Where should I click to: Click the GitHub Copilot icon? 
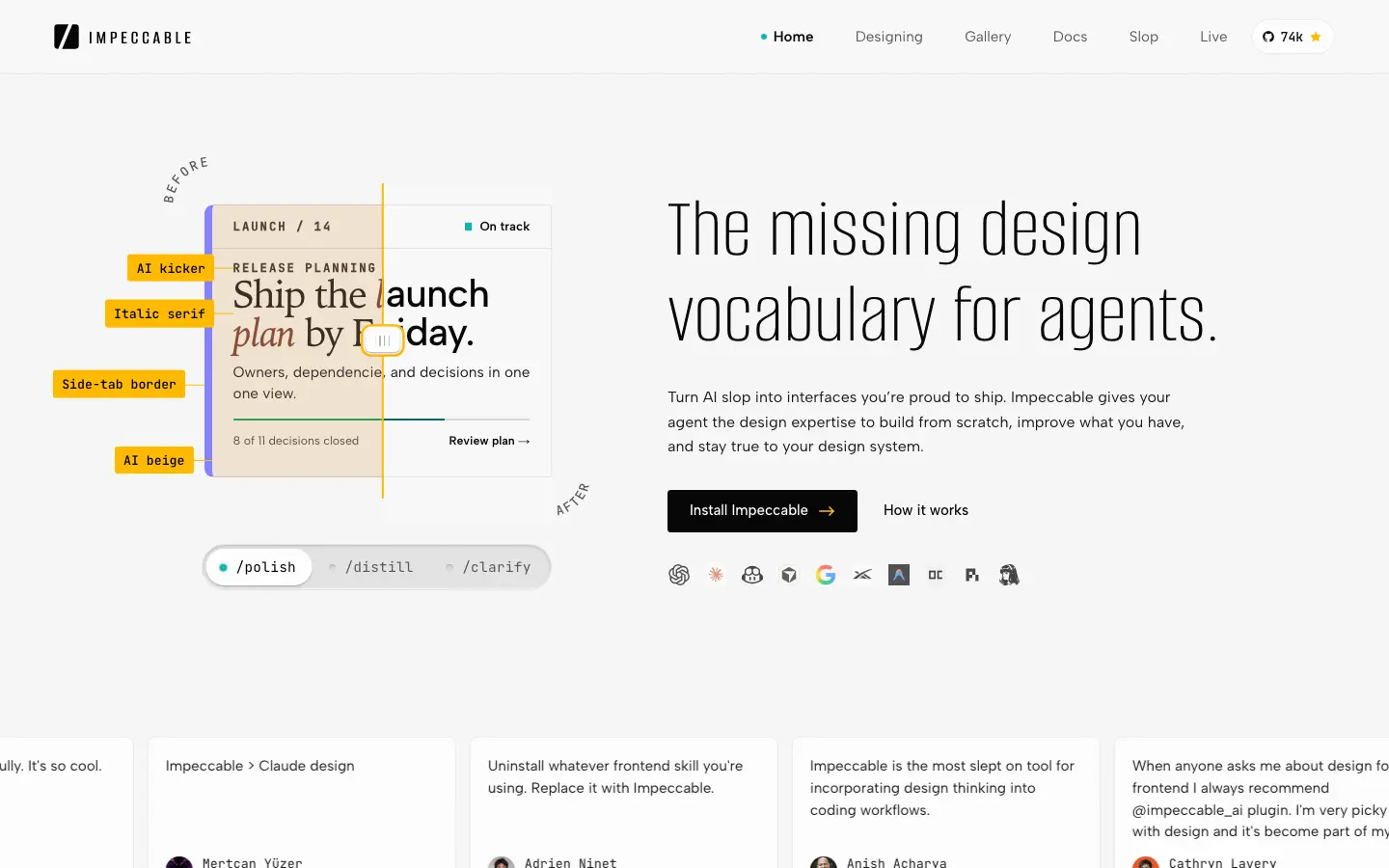coord(752,575)
